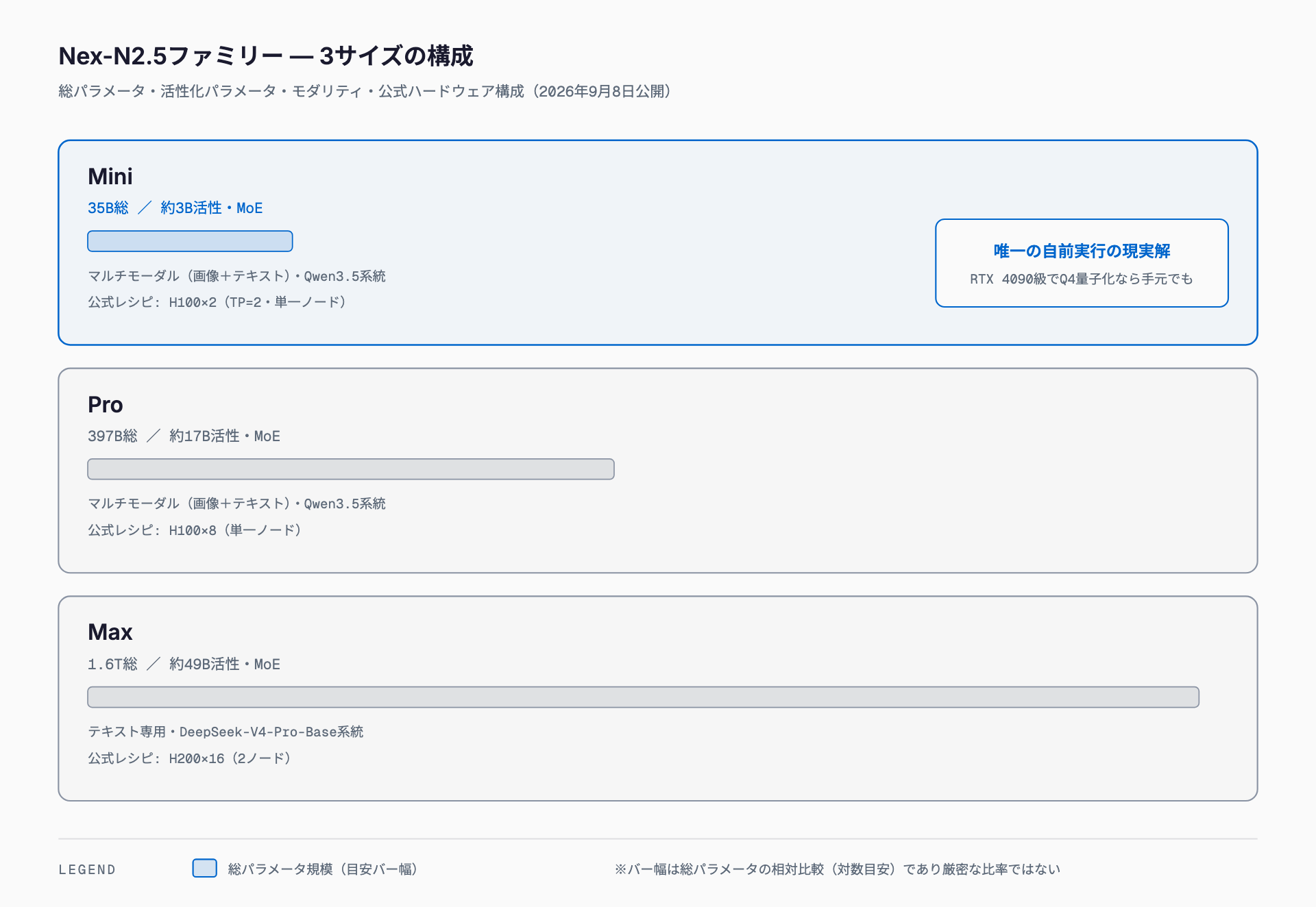Click the text 1.6T総 ／ 約49B活性・MoE
Screen dimensions: 1316x907
pos(184,664)
